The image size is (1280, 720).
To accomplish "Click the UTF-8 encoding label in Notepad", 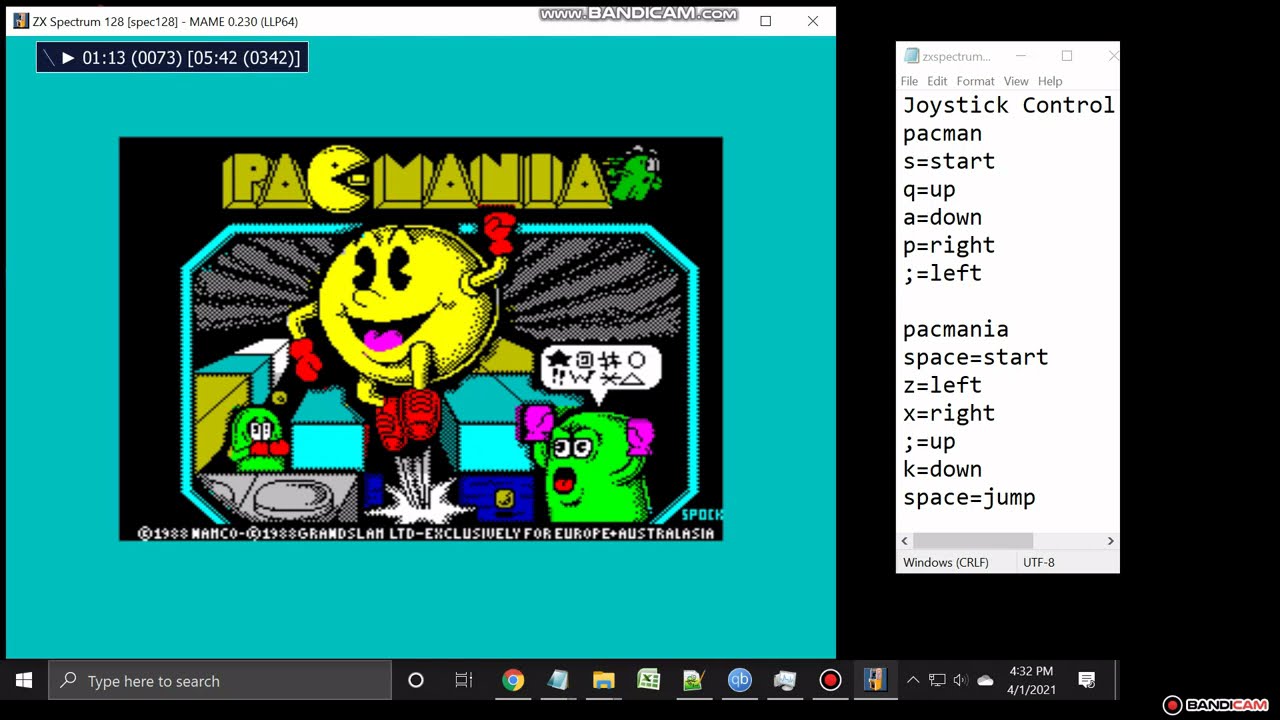I will coord(1038,562).
